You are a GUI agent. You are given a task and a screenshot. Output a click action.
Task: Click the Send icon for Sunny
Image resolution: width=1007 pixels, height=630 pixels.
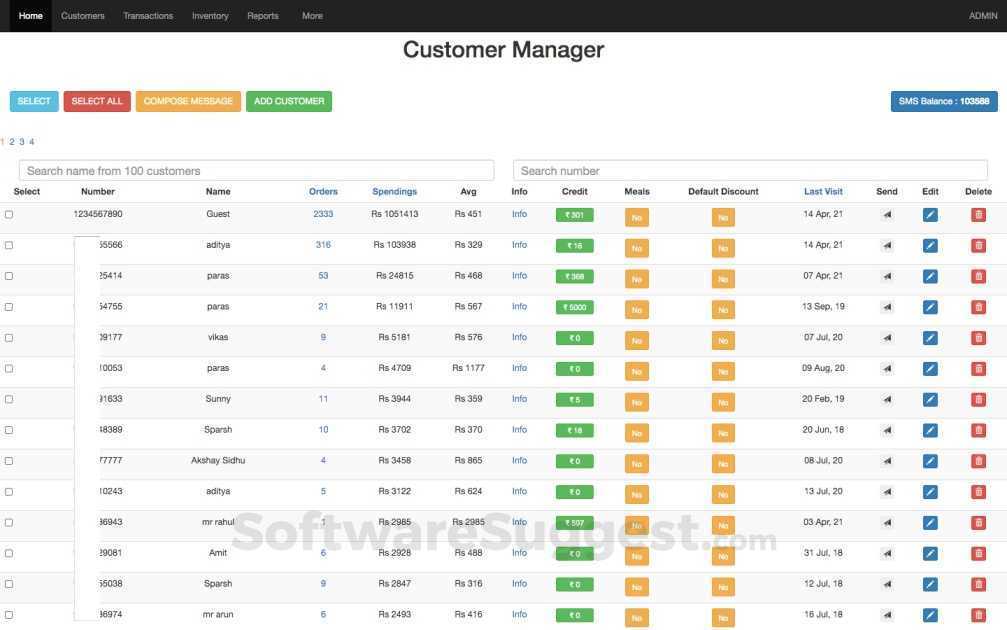[884, 397]
